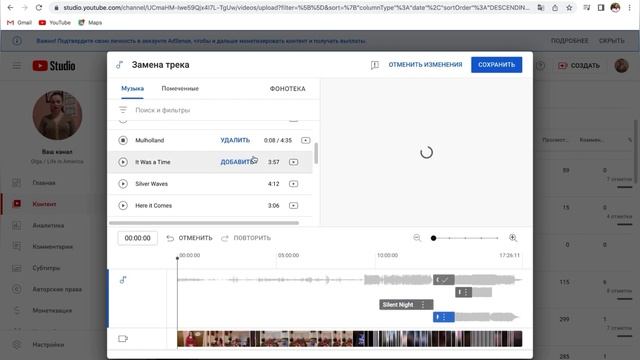This screenshot has height=360, width=640.
Task: Open the YouTube bookmark
Action: click(x=55, y=23)
